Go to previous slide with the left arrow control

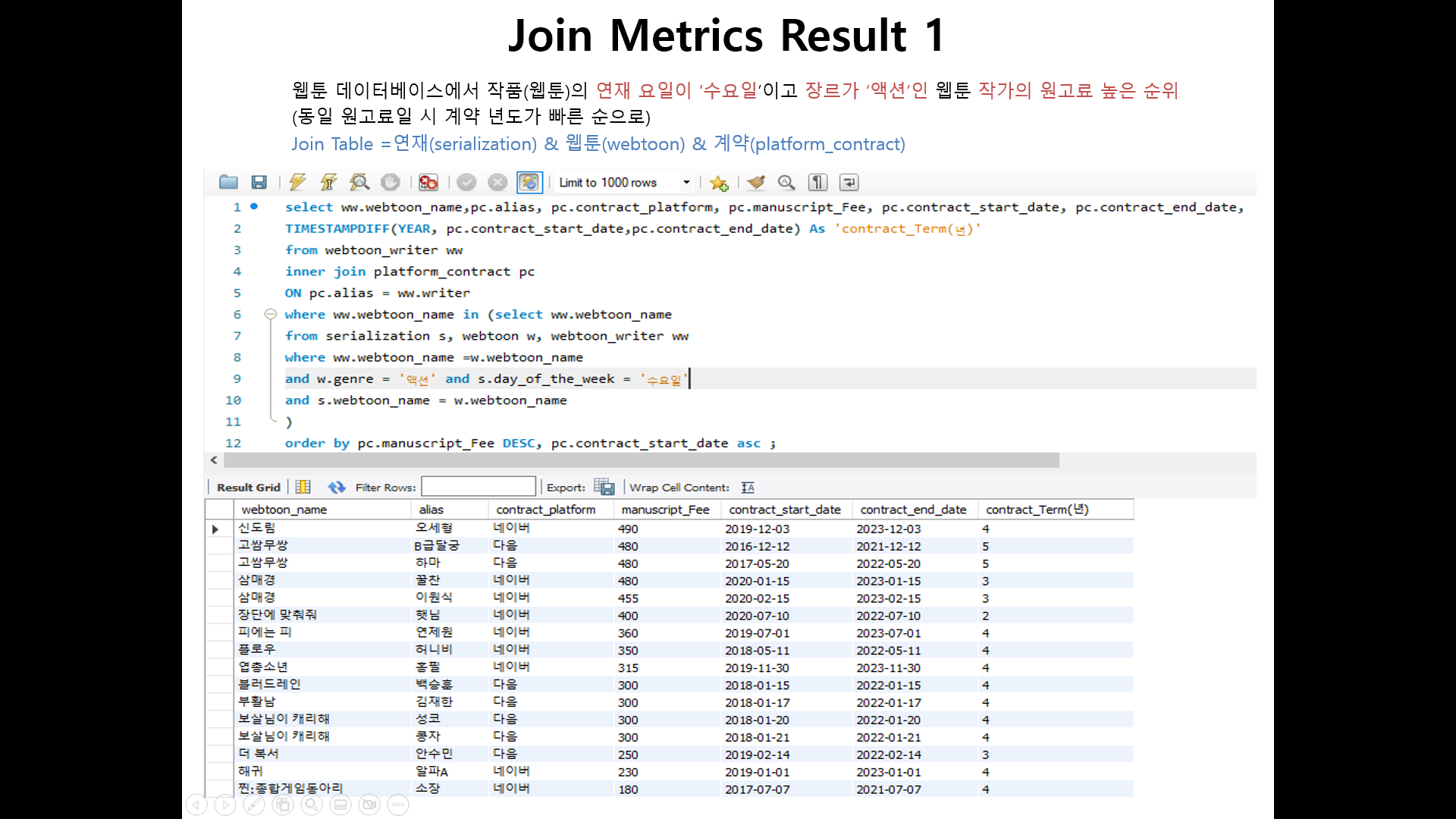(x=196, y=805)
